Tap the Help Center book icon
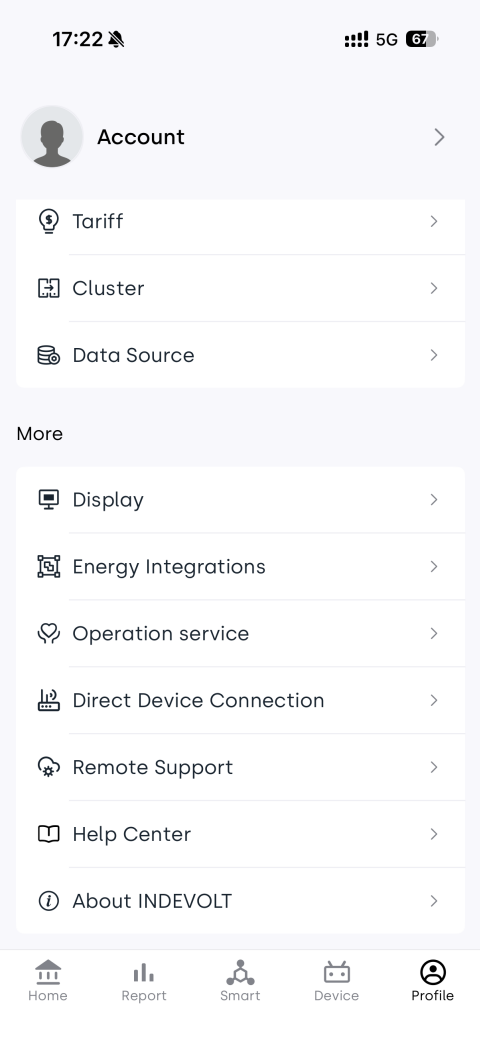The width and height of the screenshot is (480, 1044). tap(48, 834)
